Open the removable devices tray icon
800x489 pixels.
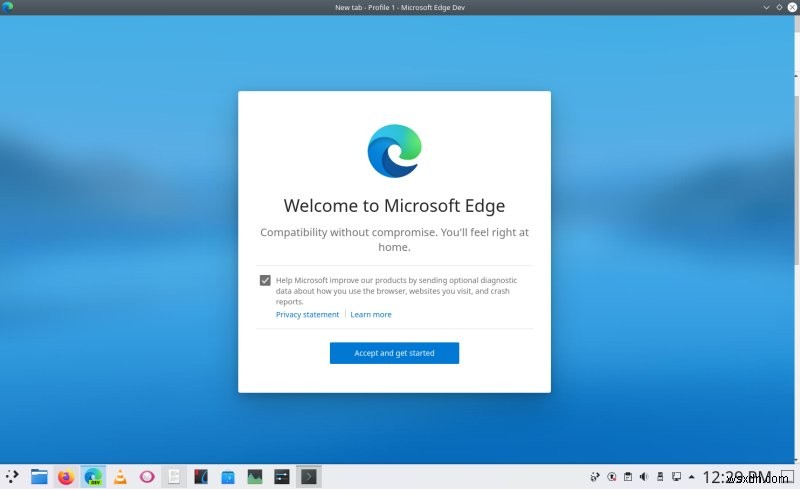(660, 477)
